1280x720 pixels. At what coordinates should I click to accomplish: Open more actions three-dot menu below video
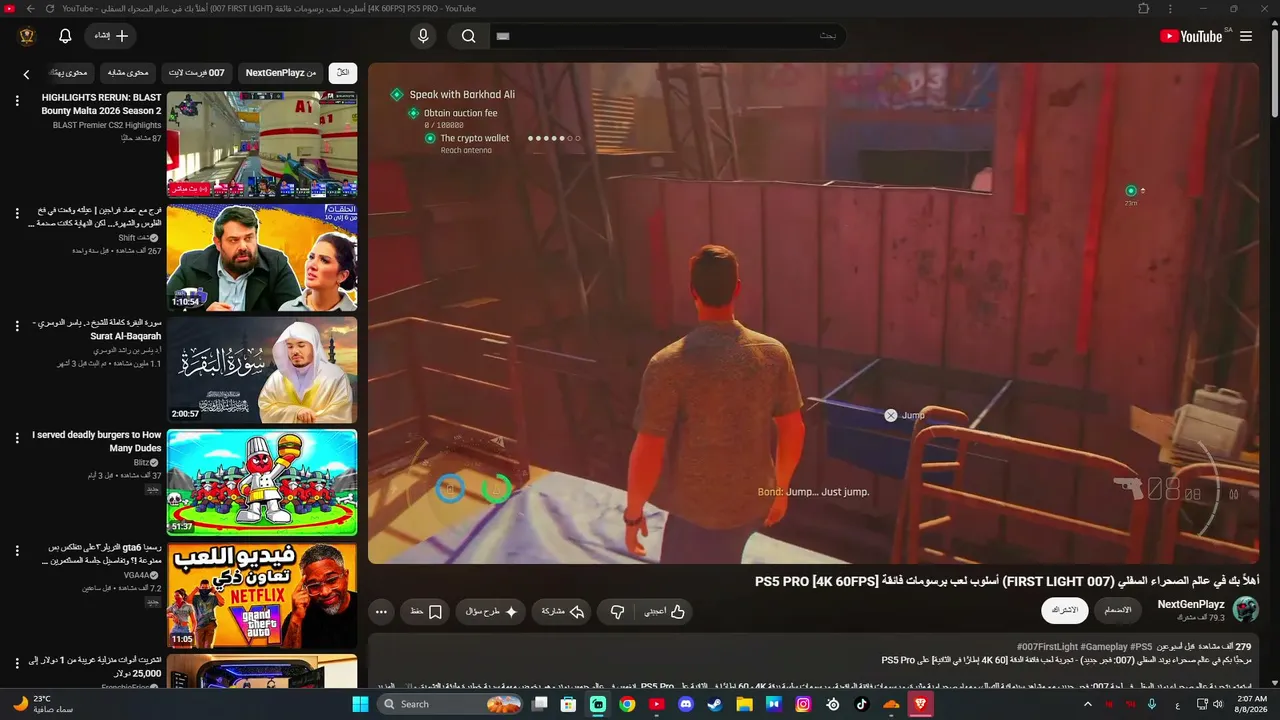pos(381,611)
